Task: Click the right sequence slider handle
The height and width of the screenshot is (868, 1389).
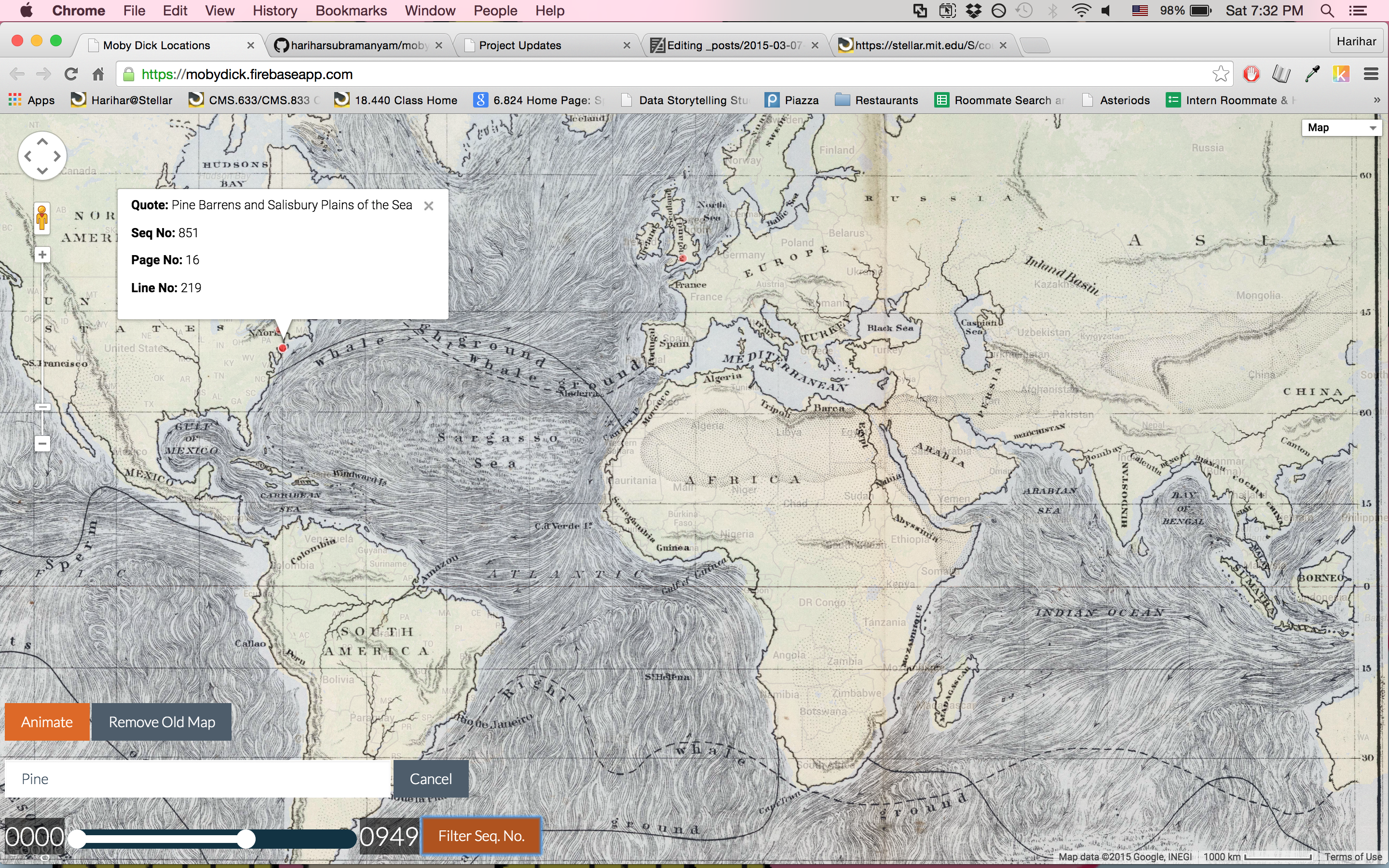Action: tap(246, 839)
